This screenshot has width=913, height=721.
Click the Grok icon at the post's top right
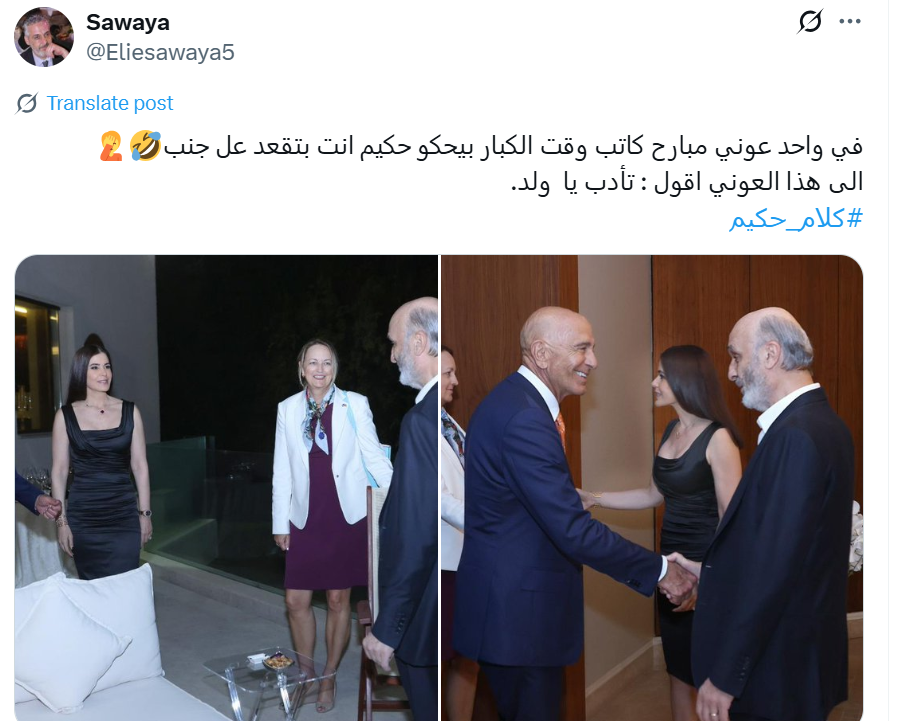point(810,22)
